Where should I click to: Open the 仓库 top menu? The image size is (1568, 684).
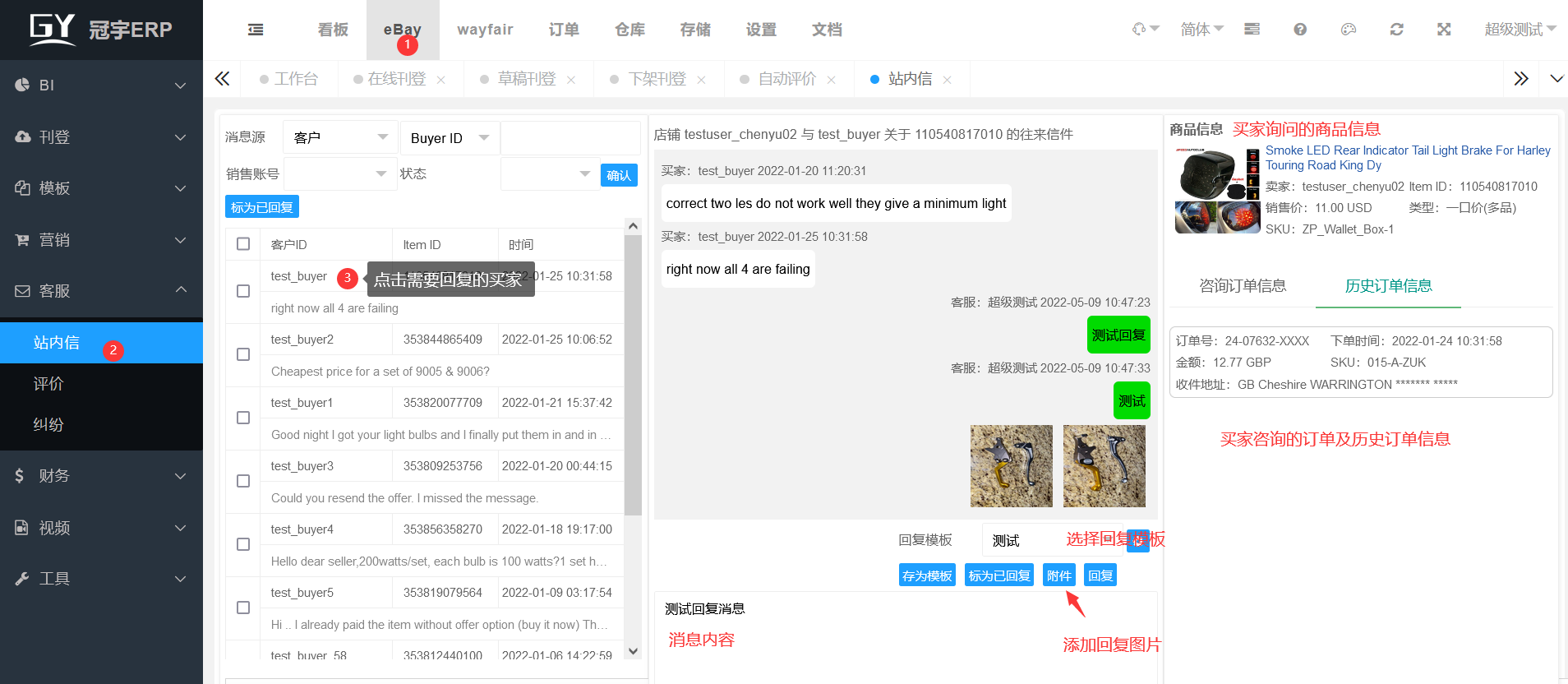(630, 30)
